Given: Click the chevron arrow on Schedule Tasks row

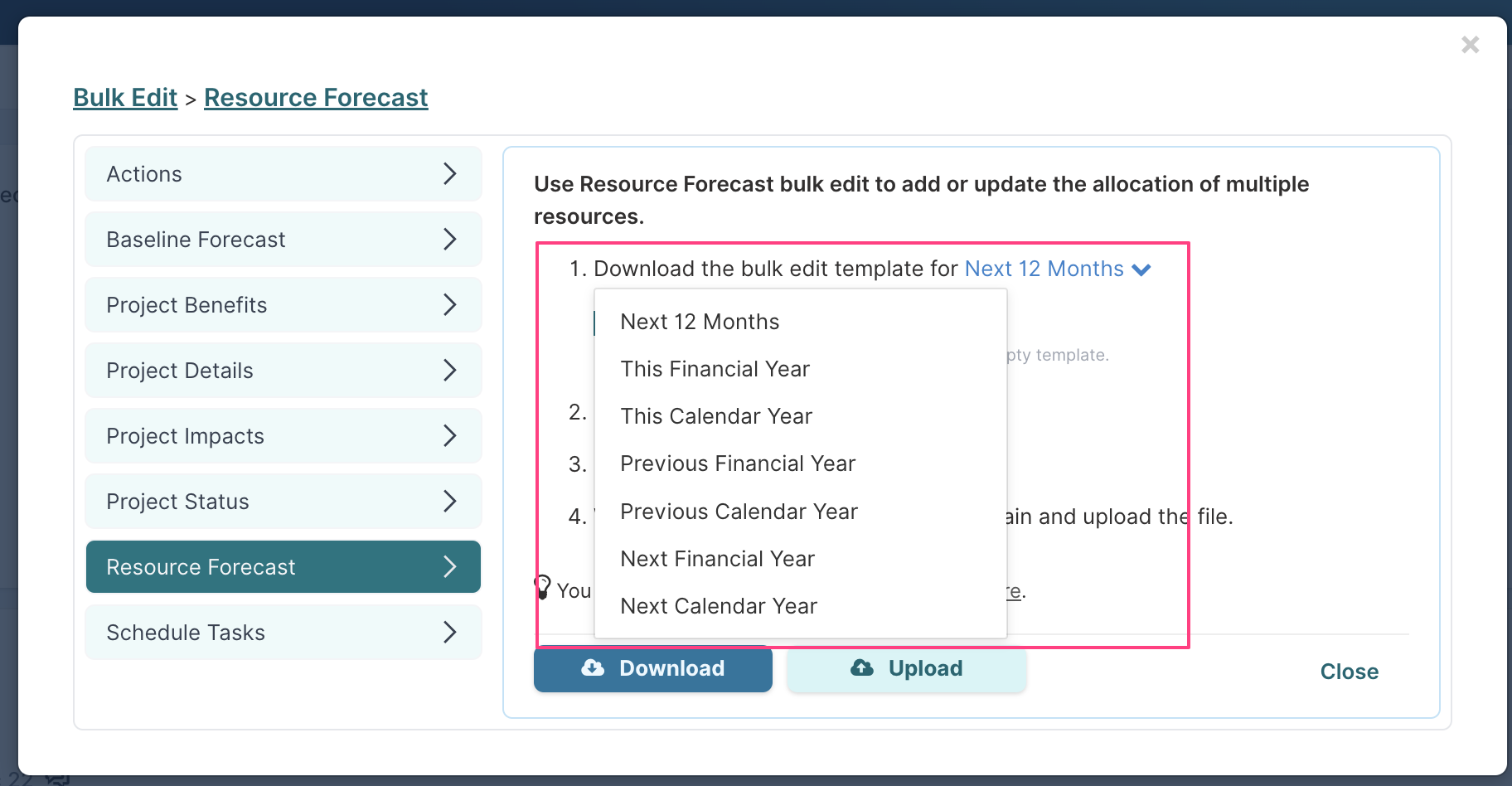Looking at the screenshot, I should [450, 632].
